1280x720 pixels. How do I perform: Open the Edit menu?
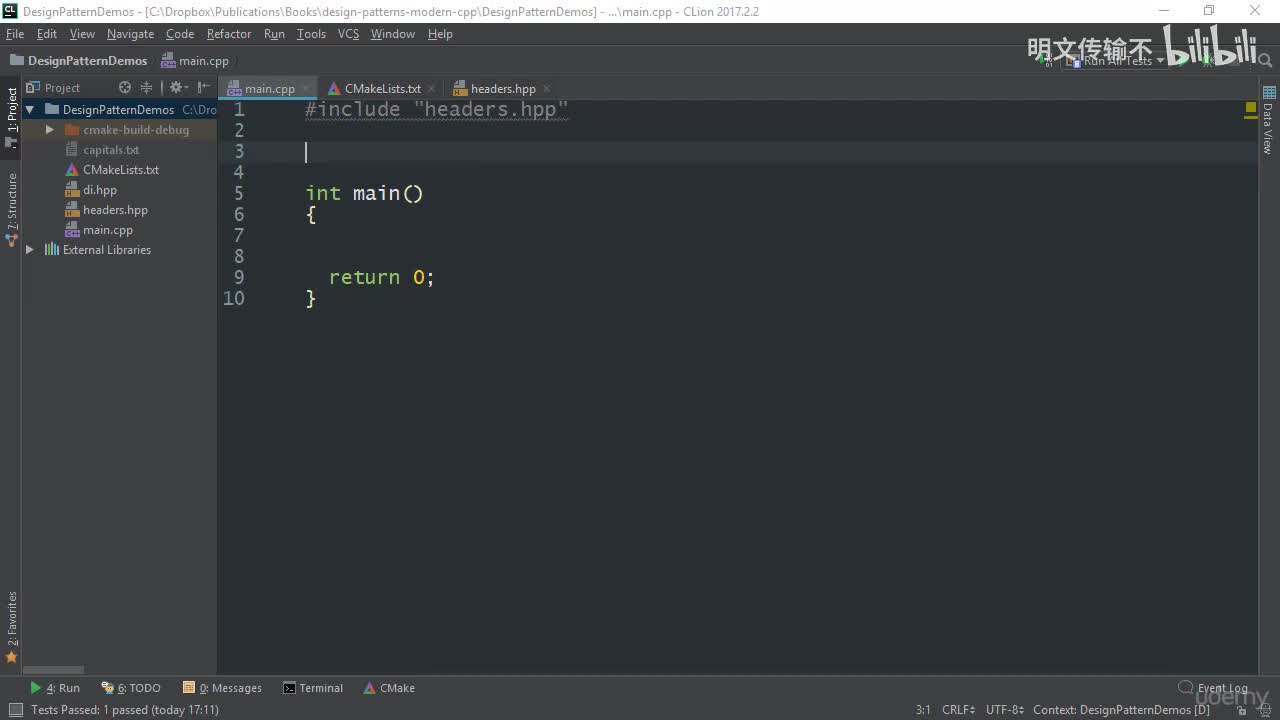click(x=47, y=34)
